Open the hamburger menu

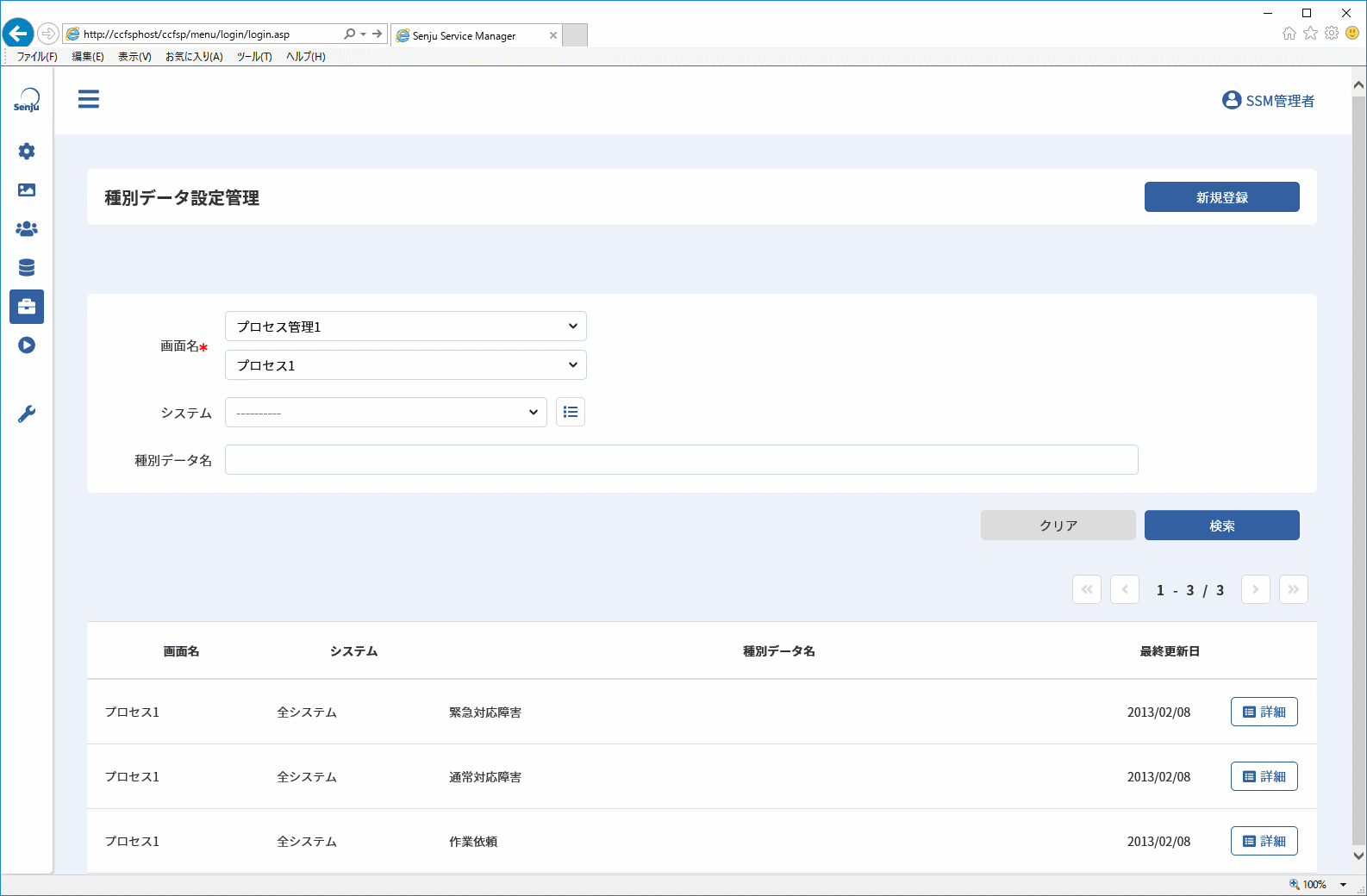89,99
